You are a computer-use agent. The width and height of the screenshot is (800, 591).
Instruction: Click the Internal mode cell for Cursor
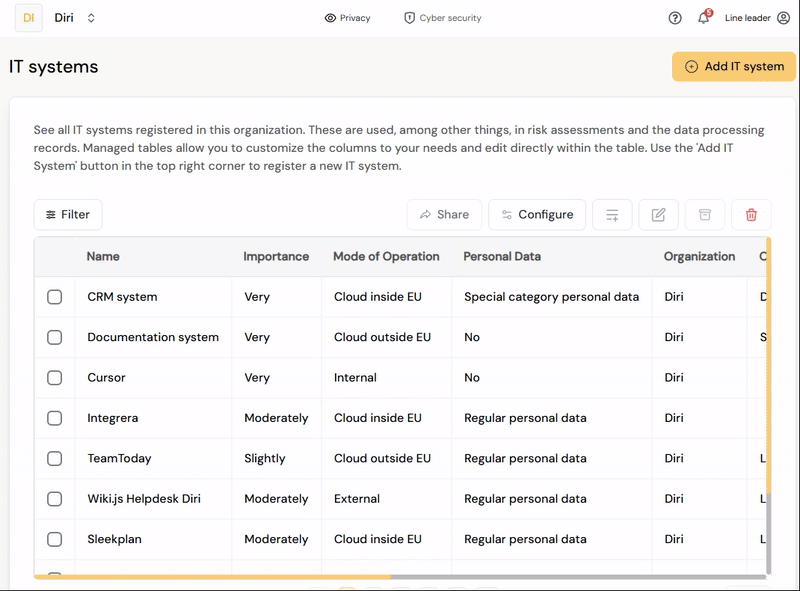386,378
